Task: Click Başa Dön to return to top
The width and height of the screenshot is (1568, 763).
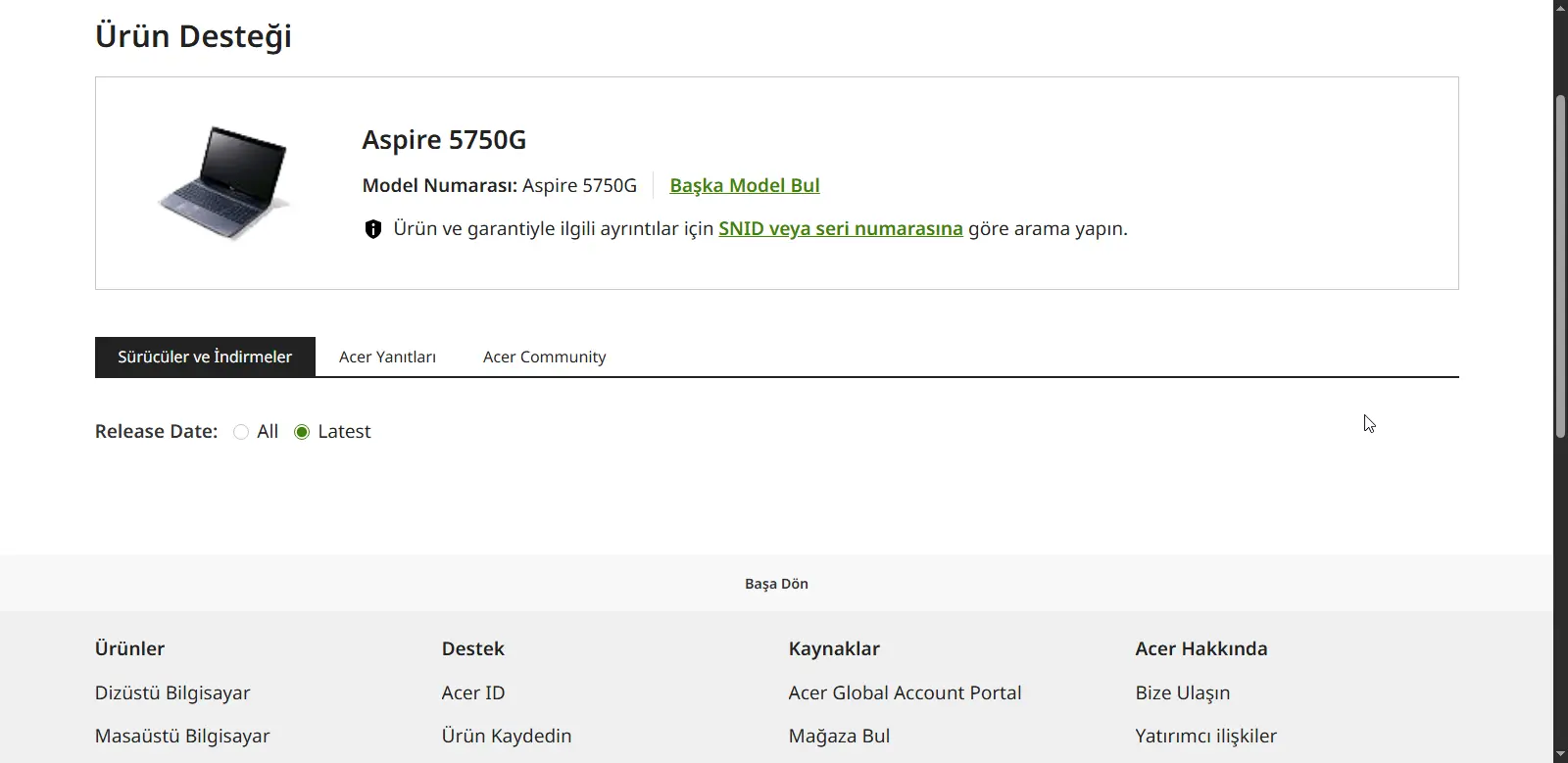Action: [776, 584]
